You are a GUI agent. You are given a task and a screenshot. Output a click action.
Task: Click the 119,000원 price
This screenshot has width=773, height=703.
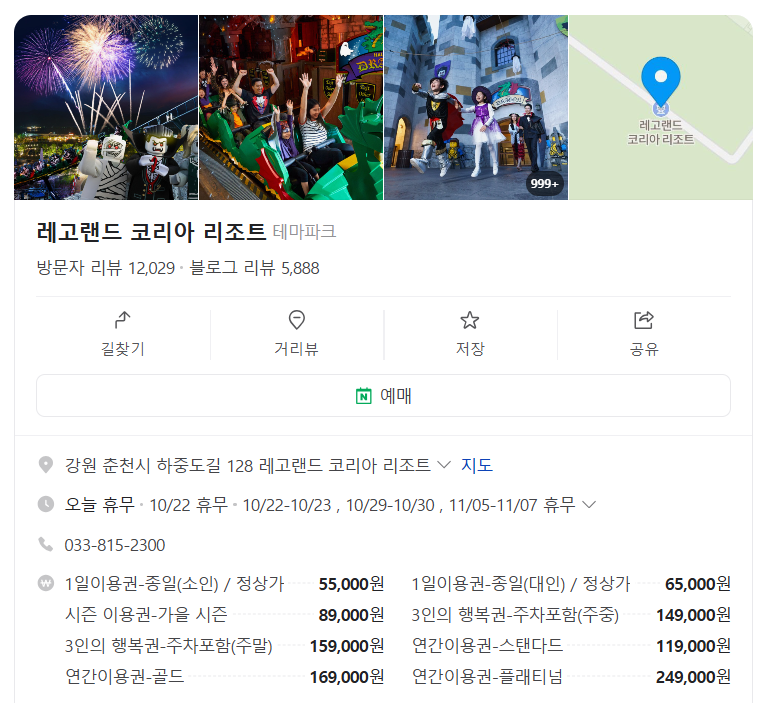coord(694,646)
